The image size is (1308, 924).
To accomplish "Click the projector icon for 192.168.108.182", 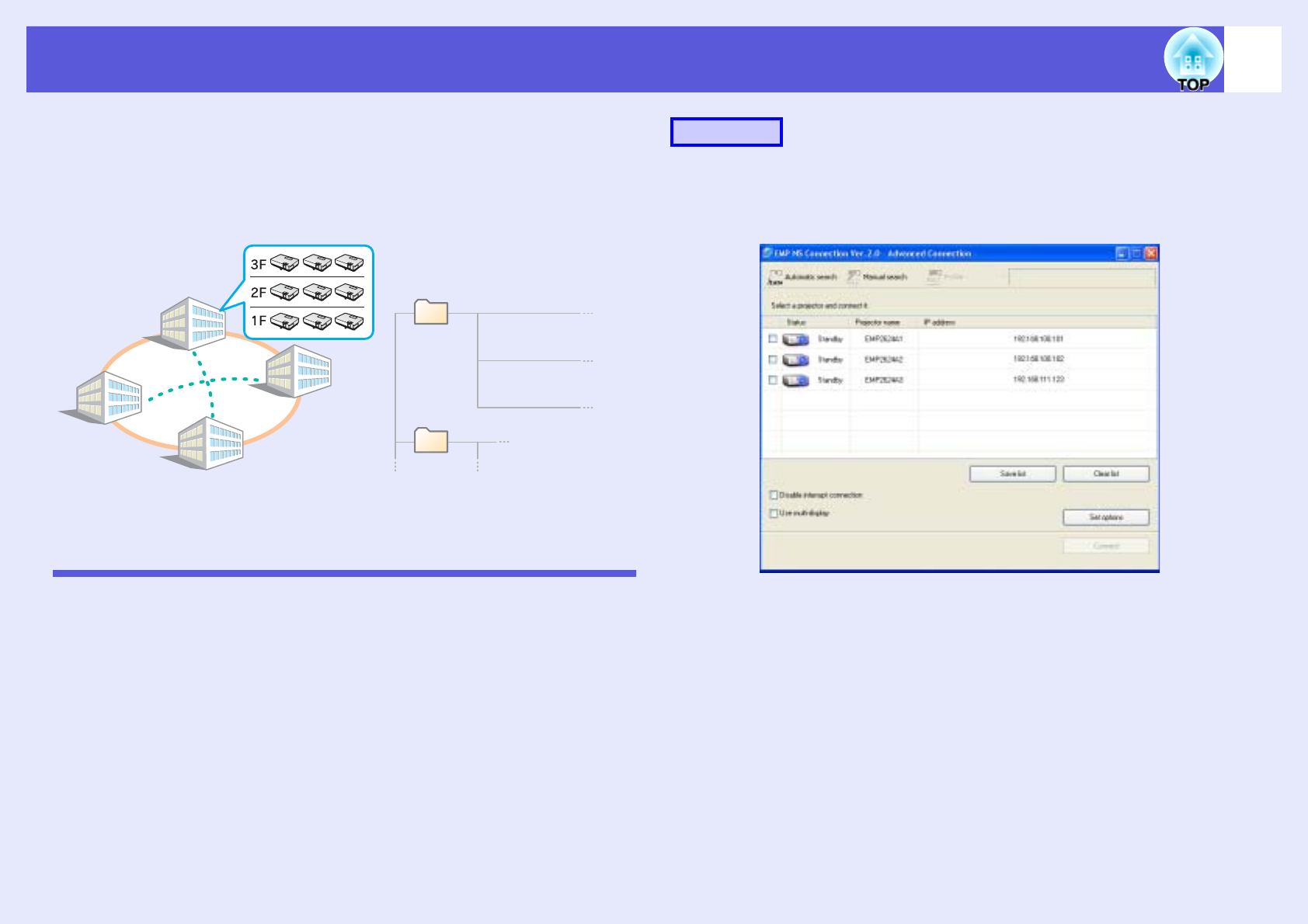I will coord(795,360).
